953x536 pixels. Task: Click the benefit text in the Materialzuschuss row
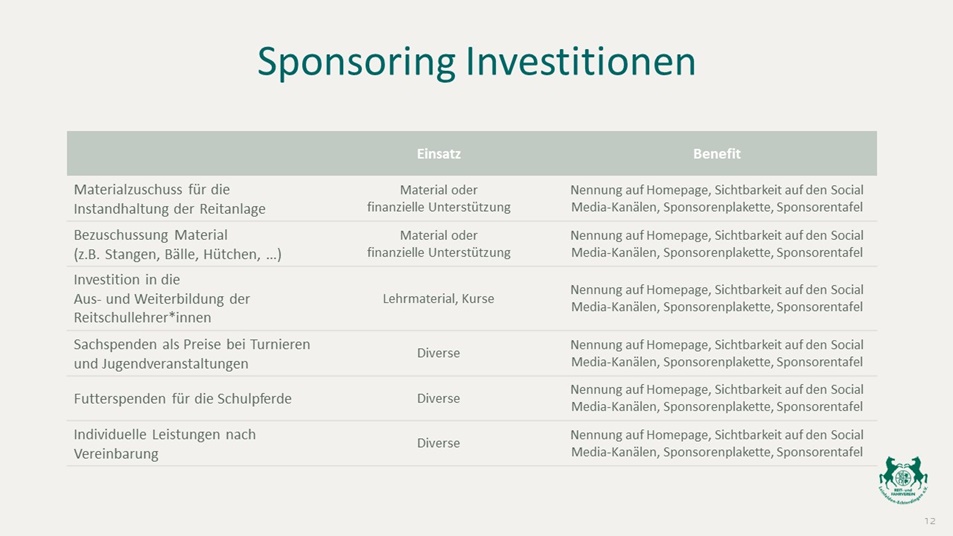717,198
